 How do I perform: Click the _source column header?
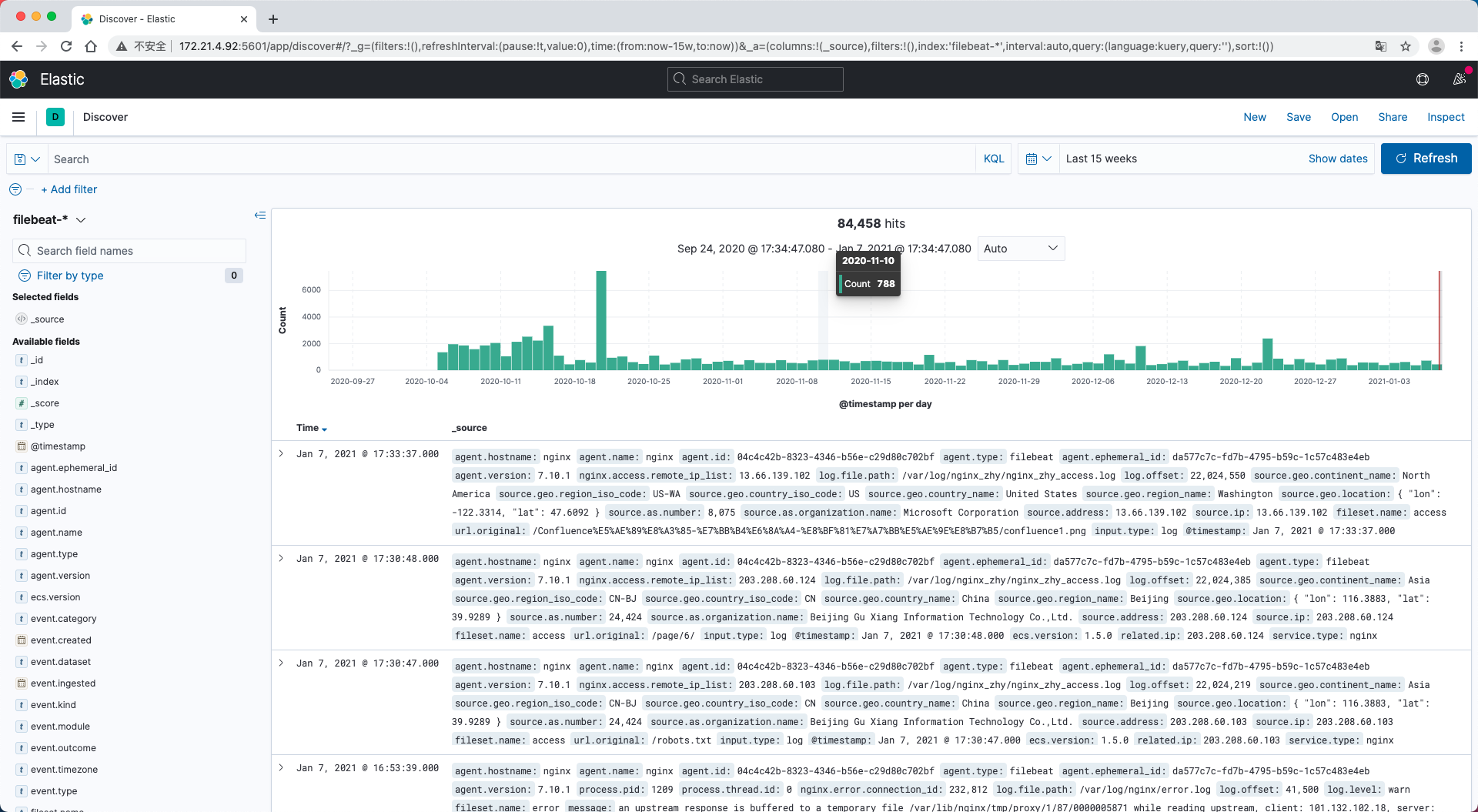coord(470,428)
